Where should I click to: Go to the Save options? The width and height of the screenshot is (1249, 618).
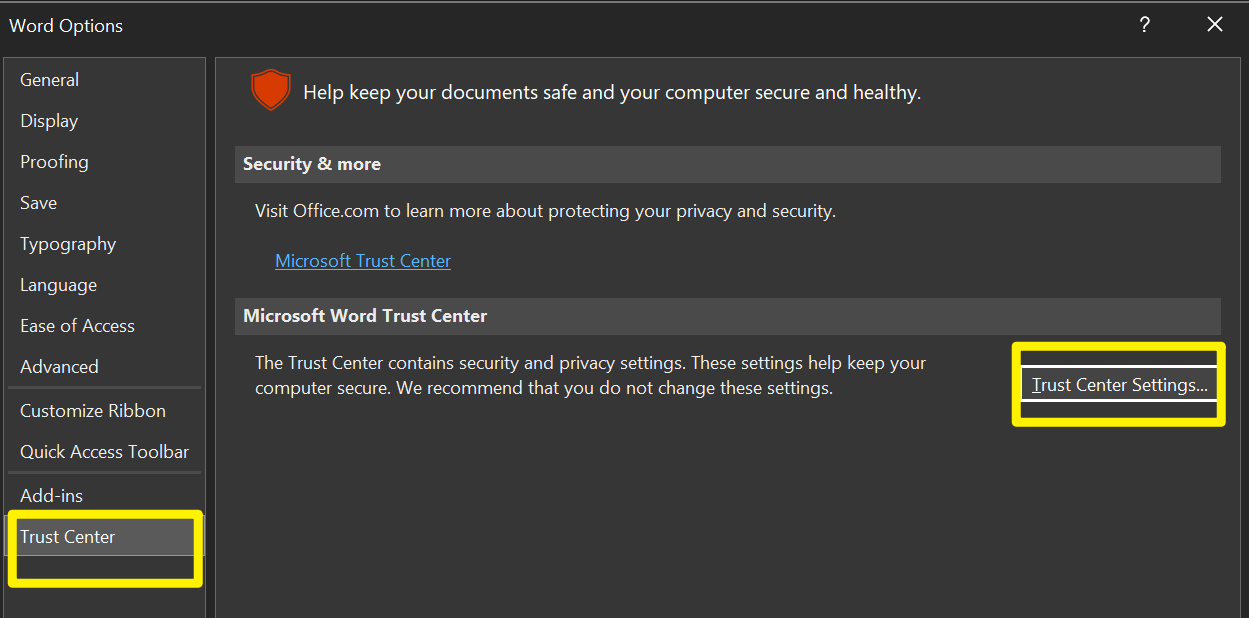coord(39,203)
